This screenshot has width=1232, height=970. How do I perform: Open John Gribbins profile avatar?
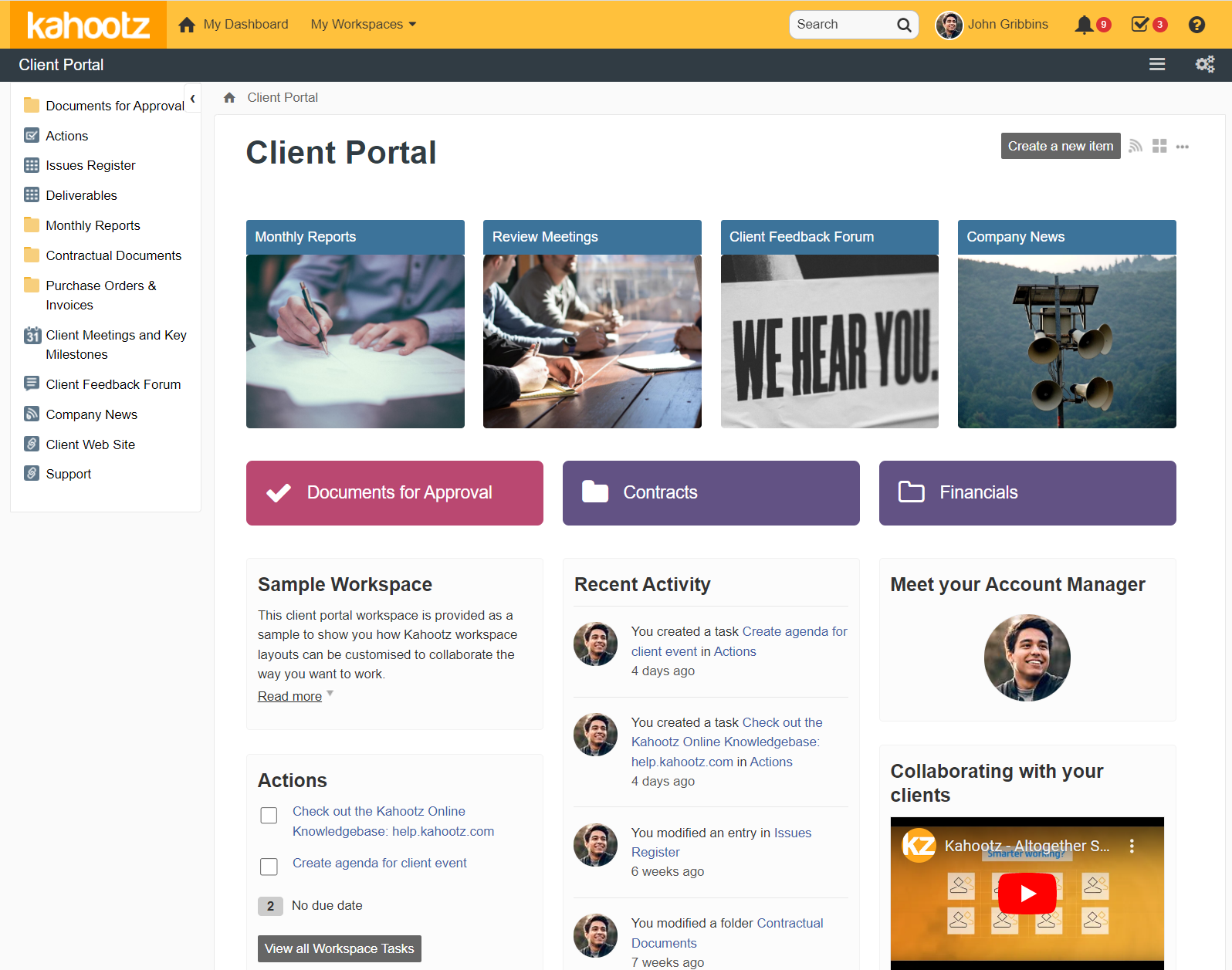(x=949, y=25)
